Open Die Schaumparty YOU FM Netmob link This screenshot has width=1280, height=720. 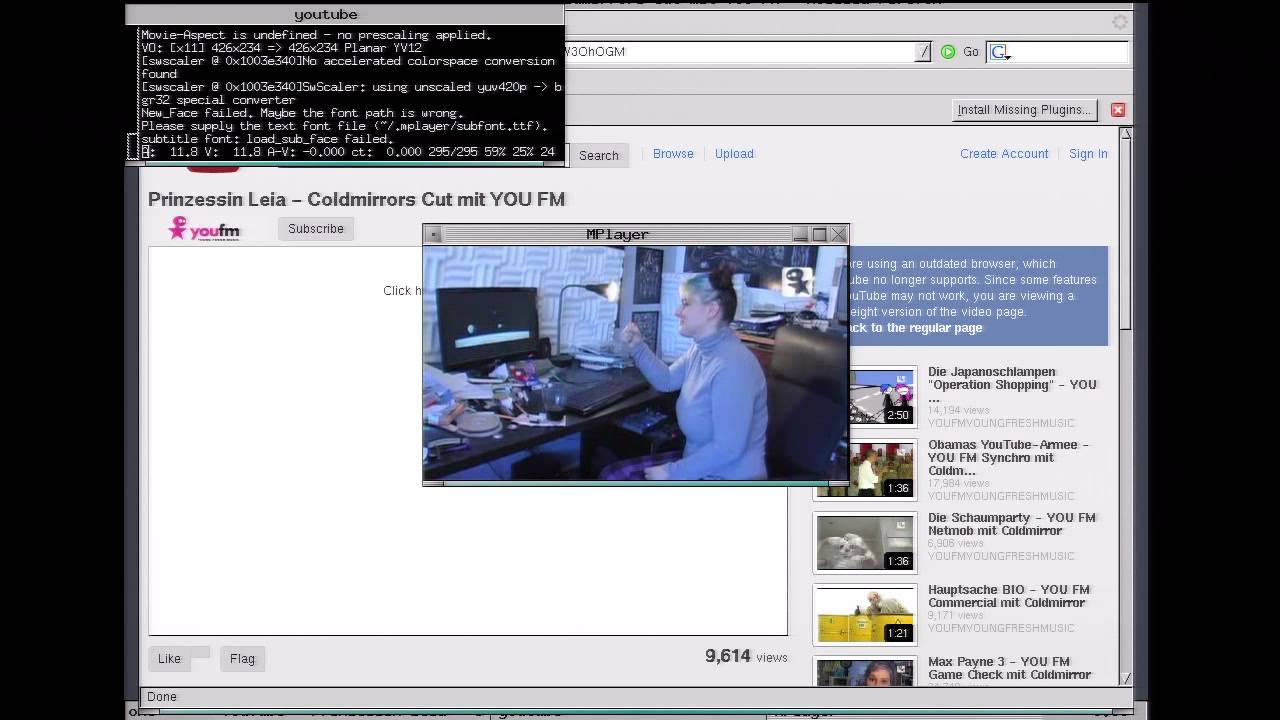(1012, 524)
